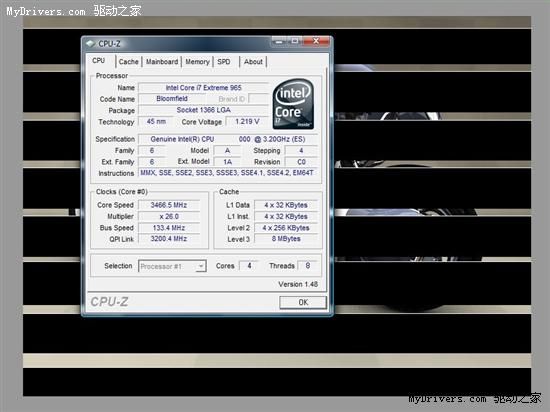Select the CPU tab
The image size is (550, 412).
click(x=99, y=61)
